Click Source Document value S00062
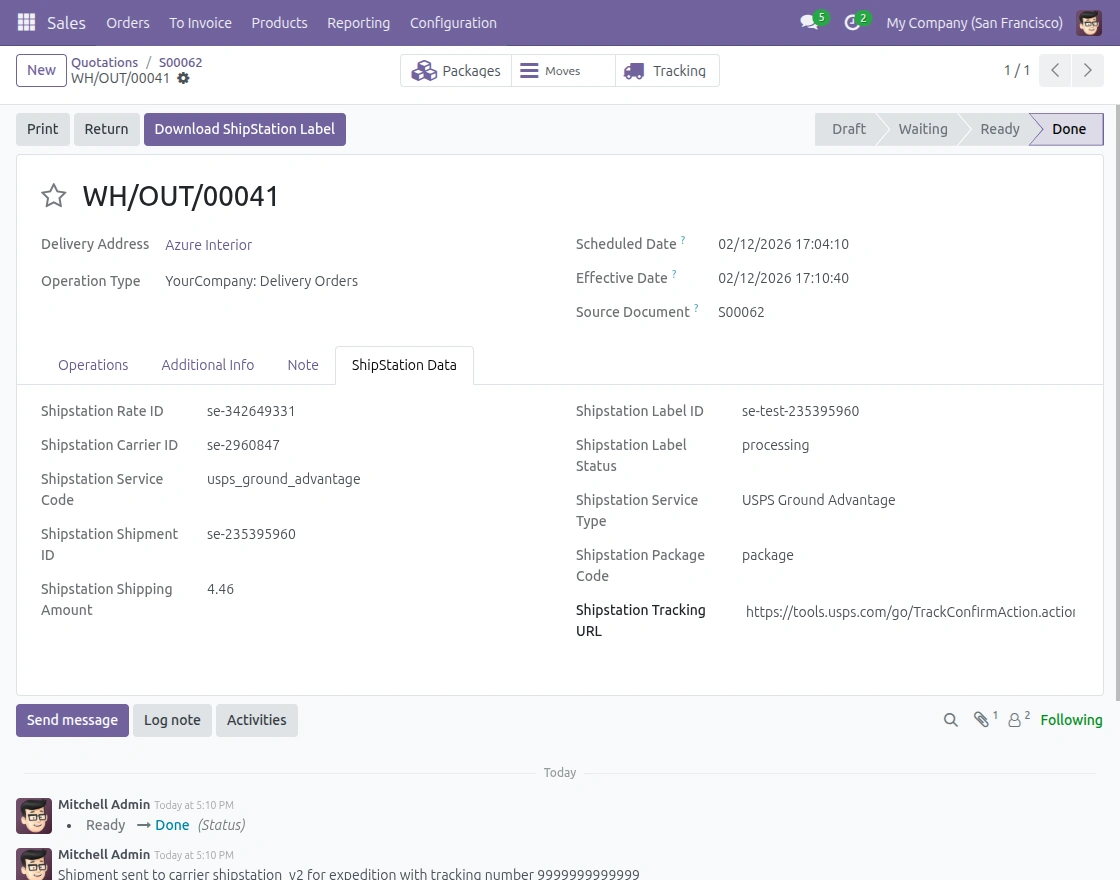This screenshot has width=1120, height=880. pyautogui.click(x=741, y=312)
